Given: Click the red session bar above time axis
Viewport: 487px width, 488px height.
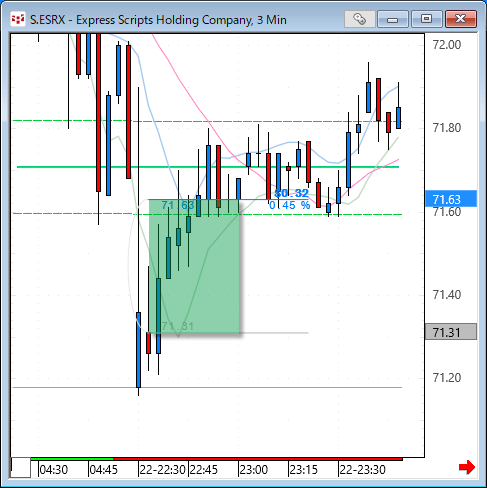Looking at the screenshot, I should (x=258, y=459).
